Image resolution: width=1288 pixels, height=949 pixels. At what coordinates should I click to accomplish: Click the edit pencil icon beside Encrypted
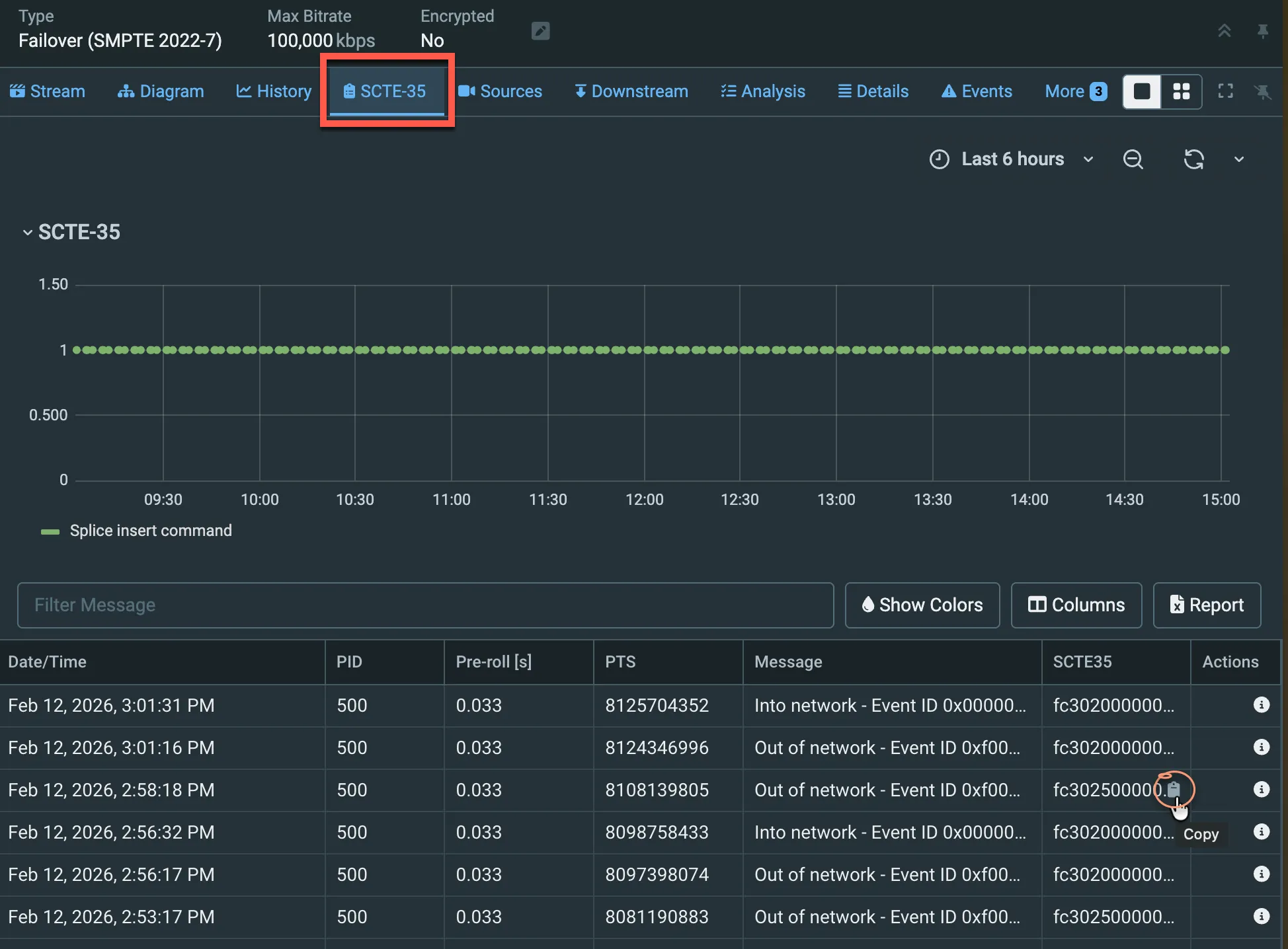[x=540, y=31]
